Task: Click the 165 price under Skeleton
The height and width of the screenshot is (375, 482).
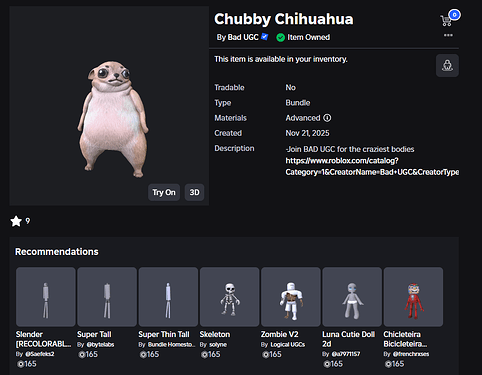Action: [211, 354]
